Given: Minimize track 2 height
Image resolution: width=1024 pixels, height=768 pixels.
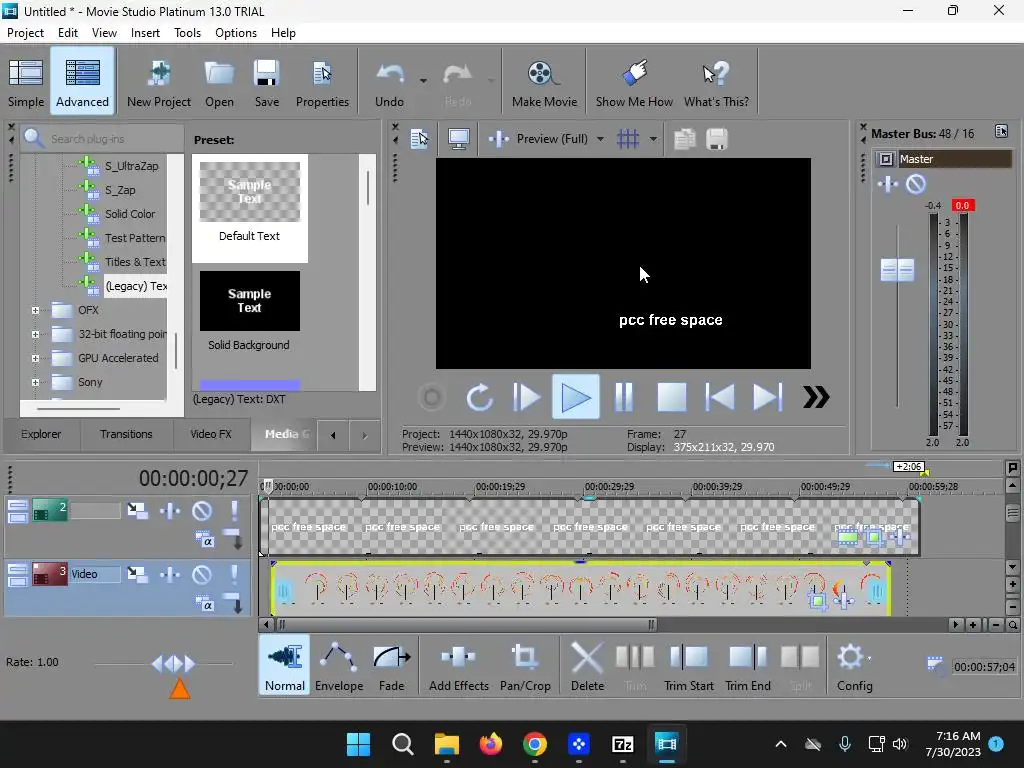Looking at the screenshot, I should click(18, 504).
